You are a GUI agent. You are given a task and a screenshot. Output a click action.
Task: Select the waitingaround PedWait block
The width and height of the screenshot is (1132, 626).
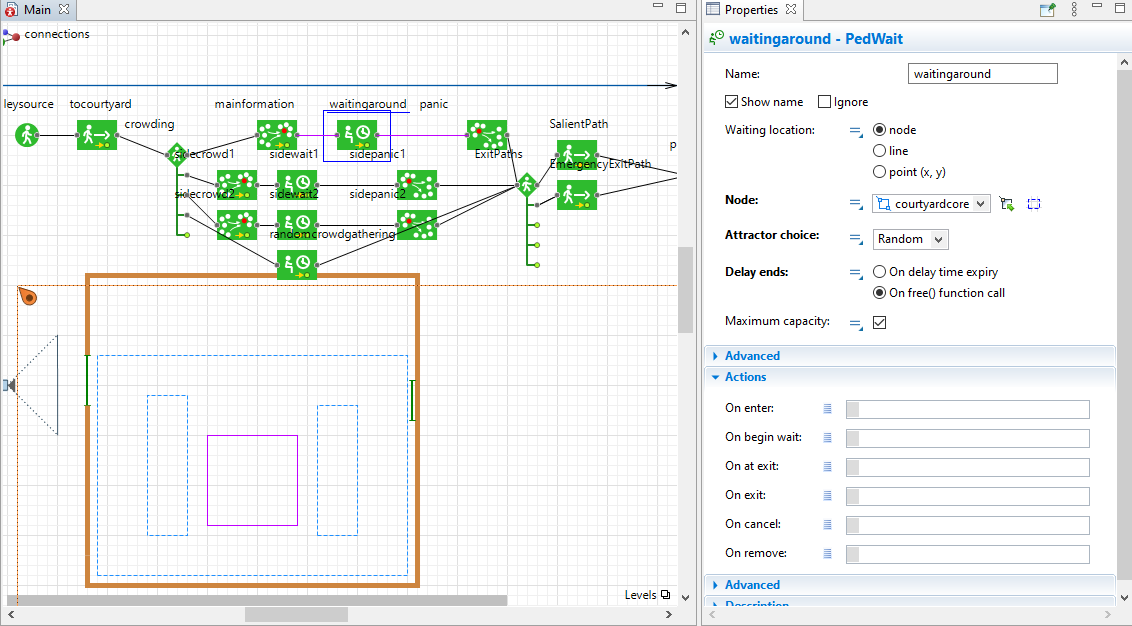coord(357,135)
